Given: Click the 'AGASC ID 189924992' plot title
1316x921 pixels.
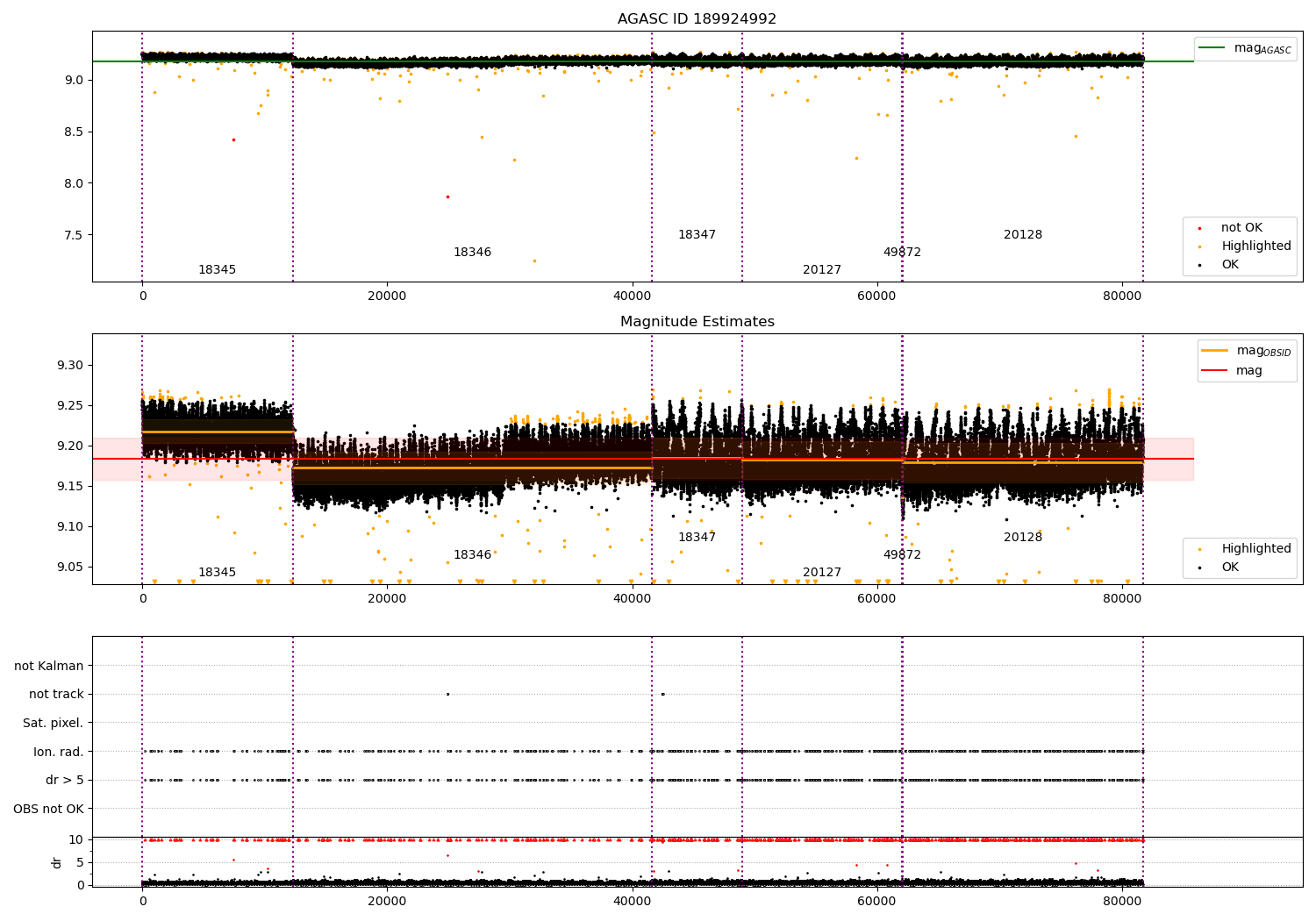Looking at the screenshot, I should click(x=697, y=19).
